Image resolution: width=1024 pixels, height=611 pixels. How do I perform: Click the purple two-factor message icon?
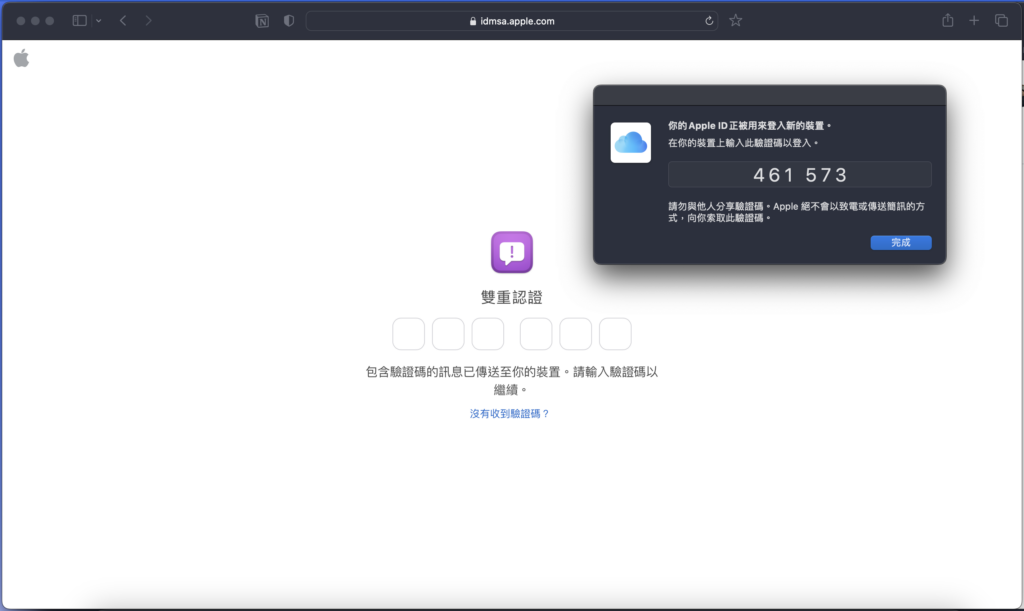click(512, 252)
